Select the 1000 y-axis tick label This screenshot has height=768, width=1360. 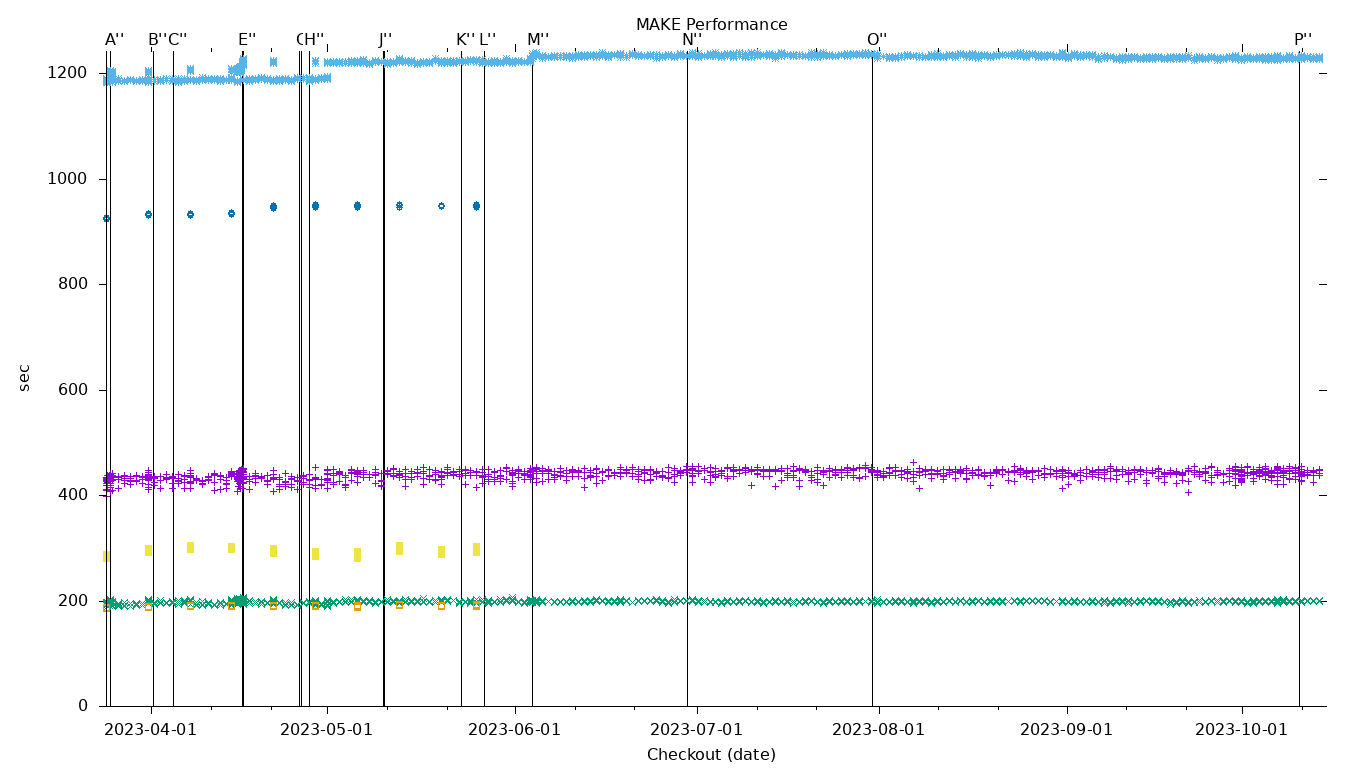(68, 179)
